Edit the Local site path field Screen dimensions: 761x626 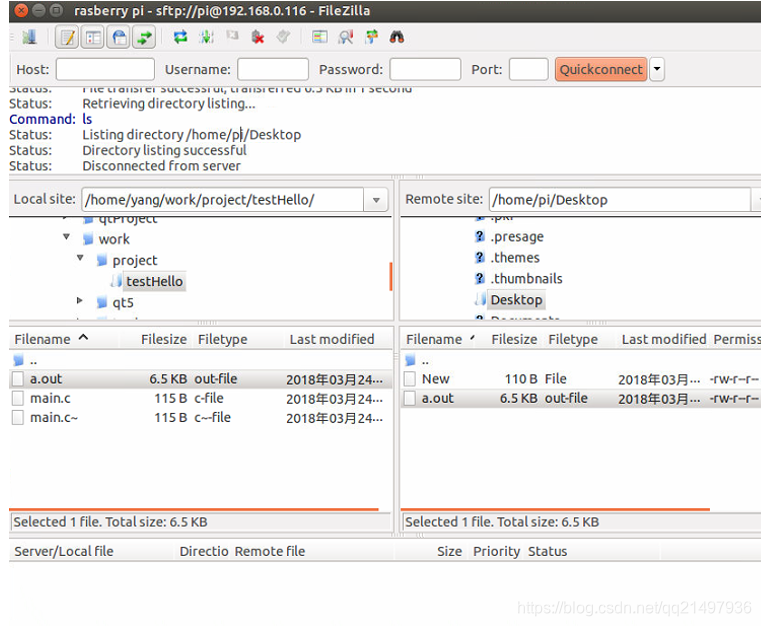(x=223, y=200)
